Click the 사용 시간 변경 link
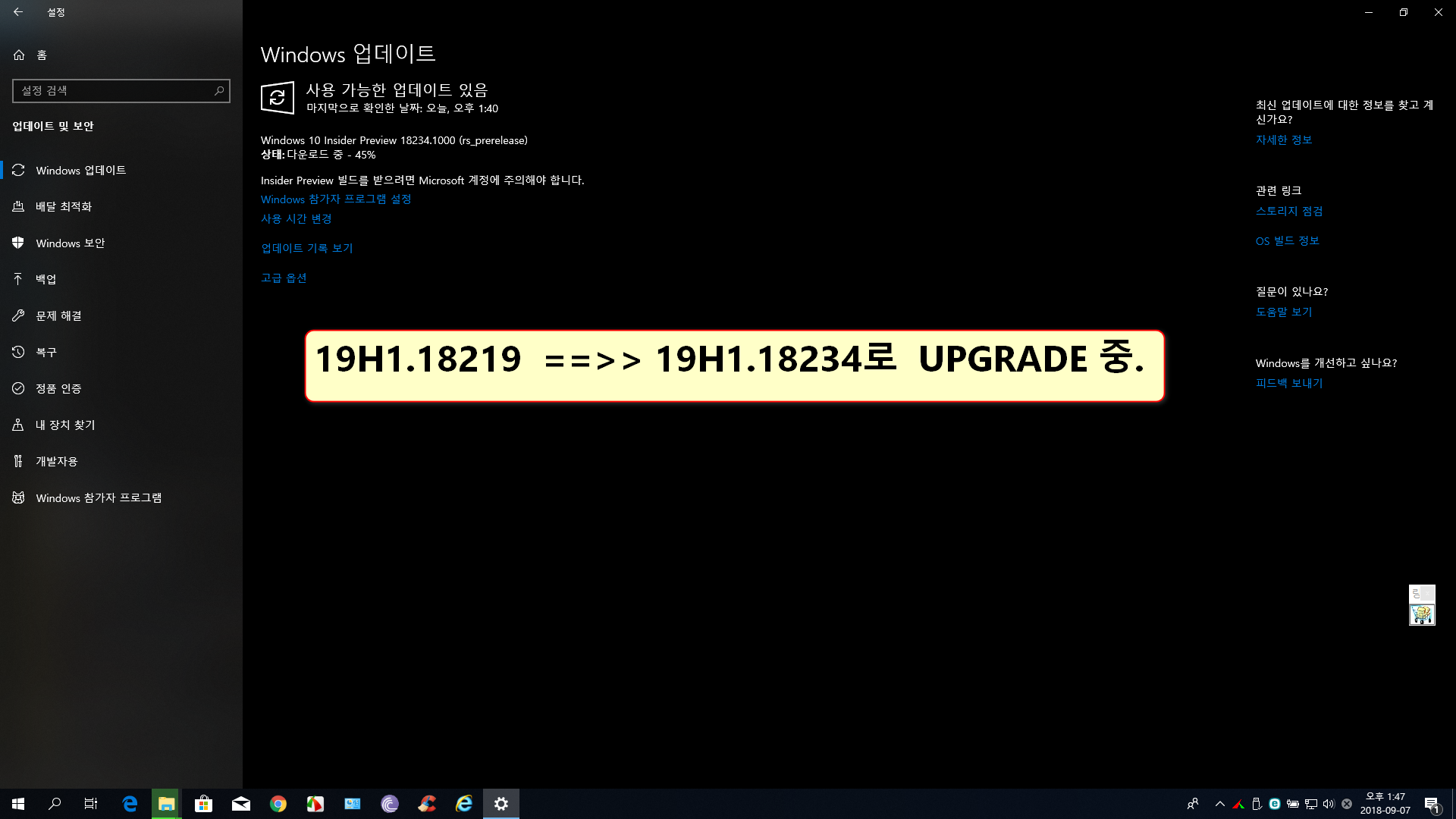The width and height of the screenshot is (1456, 819). pos(297,219)
